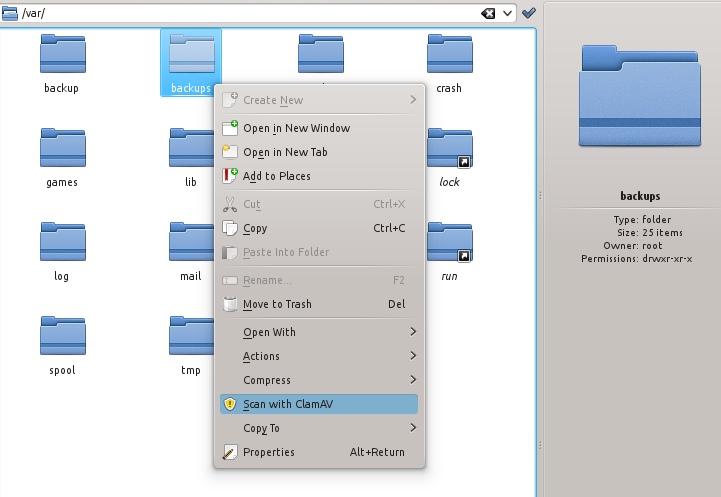Select the lock symlink folder icon

pyautogui.click(x=450, y=149)
